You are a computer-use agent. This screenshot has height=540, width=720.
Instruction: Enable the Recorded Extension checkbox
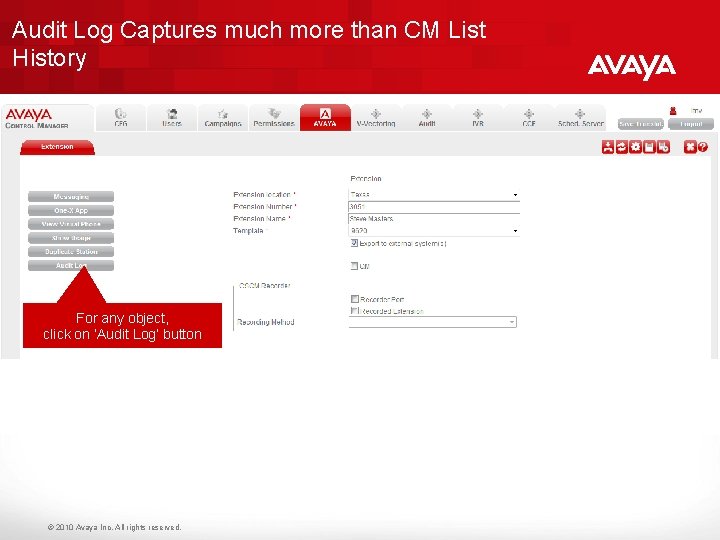[x=354, y=311]
